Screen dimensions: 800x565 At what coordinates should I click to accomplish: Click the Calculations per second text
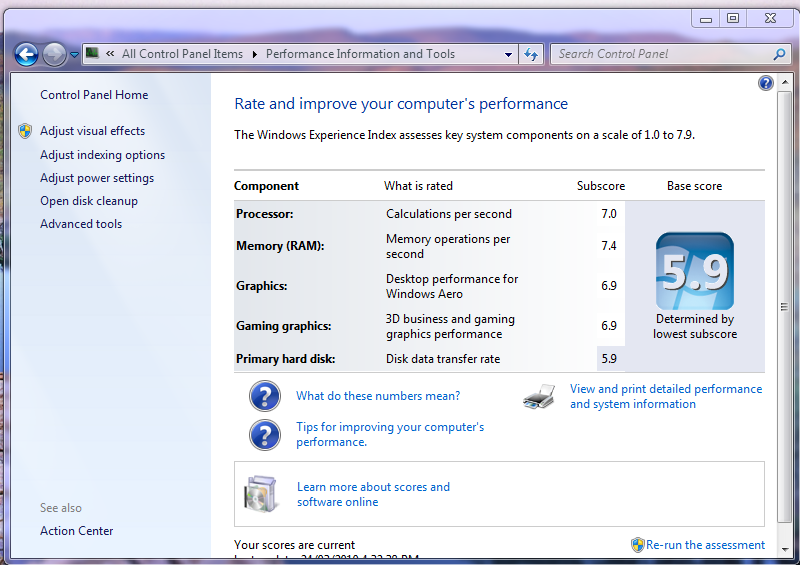[448, 214]
